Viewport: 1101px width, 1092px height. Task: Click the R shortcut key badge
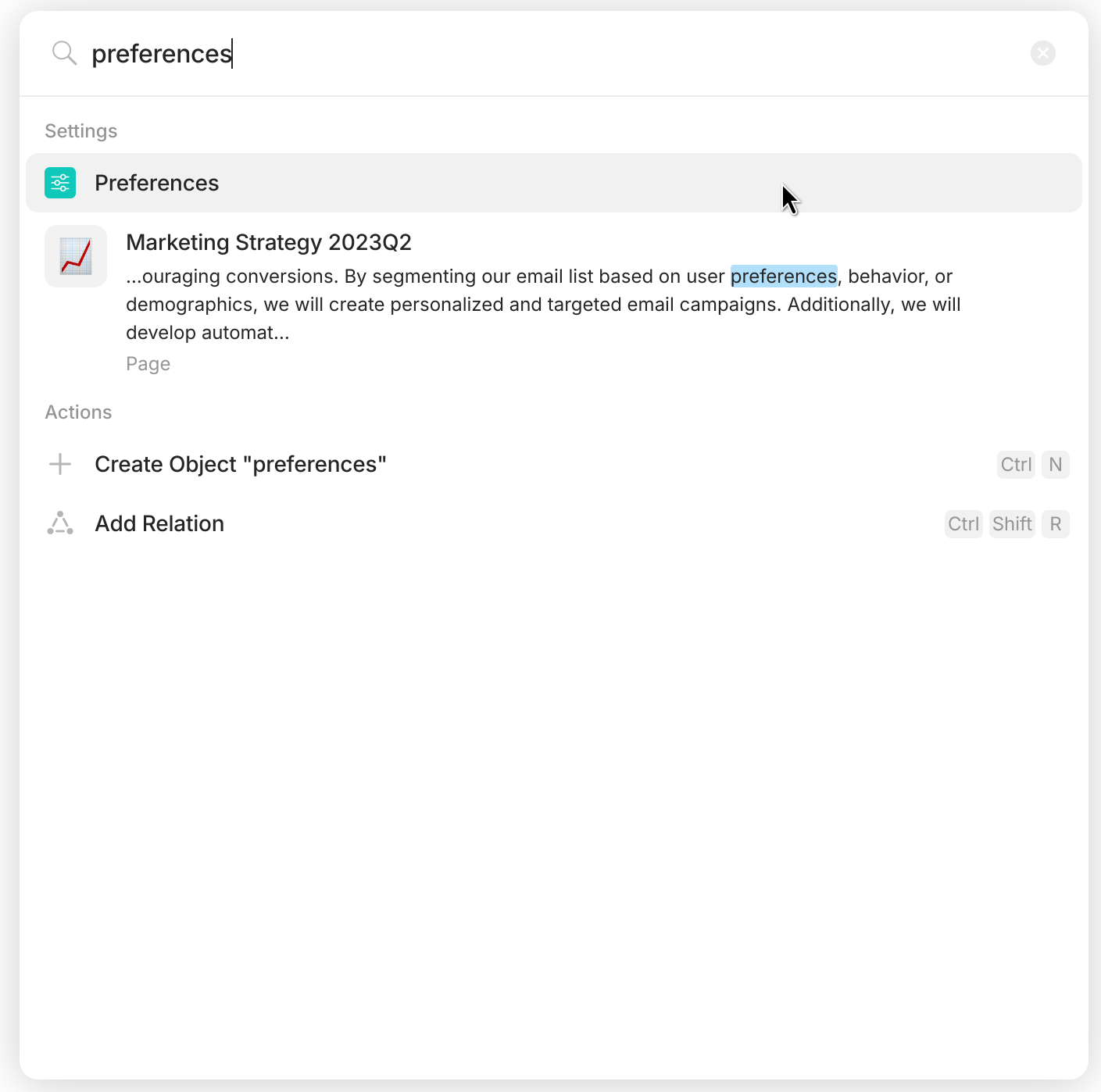(x=1056, y=524)
